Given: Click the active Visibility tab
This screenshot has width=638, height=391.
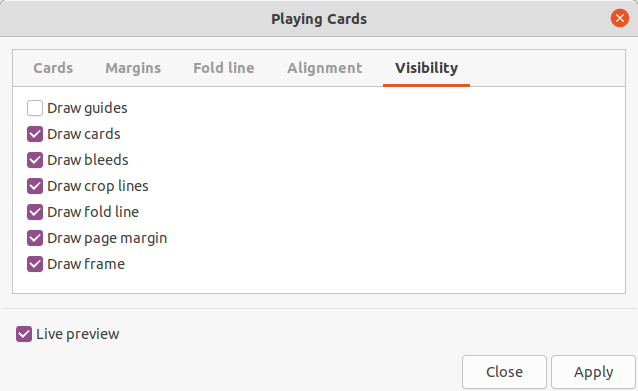Looking at the screenshot, I should point(426,68).
